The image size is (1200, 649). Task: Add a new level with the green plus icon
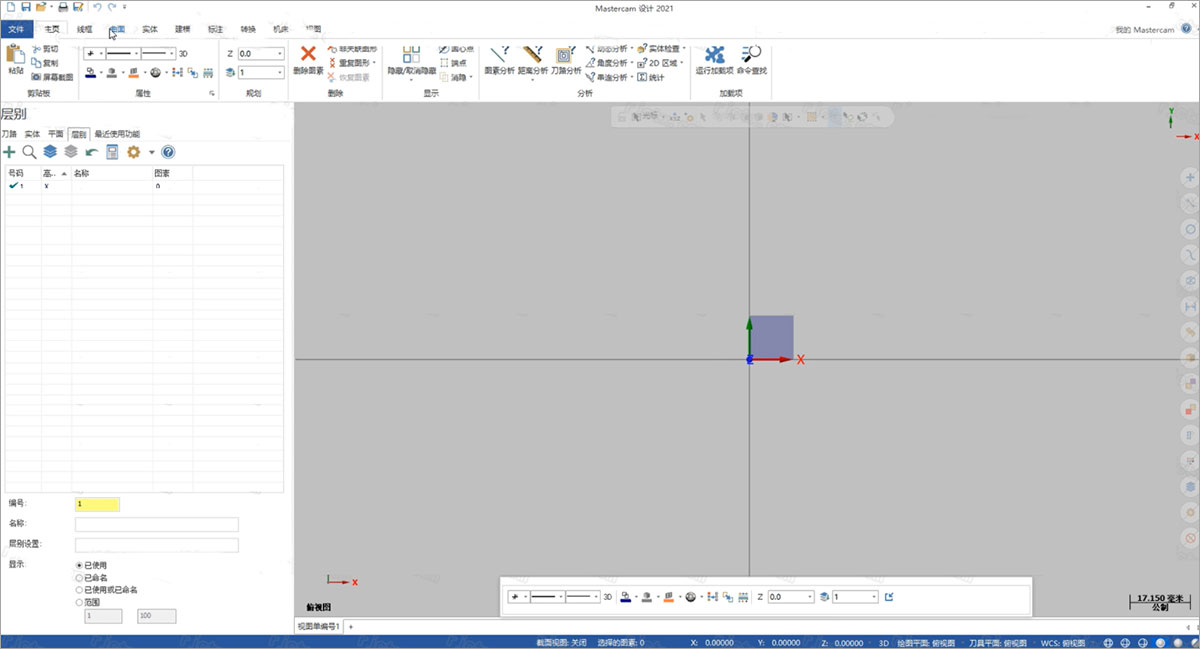point(9,152)
